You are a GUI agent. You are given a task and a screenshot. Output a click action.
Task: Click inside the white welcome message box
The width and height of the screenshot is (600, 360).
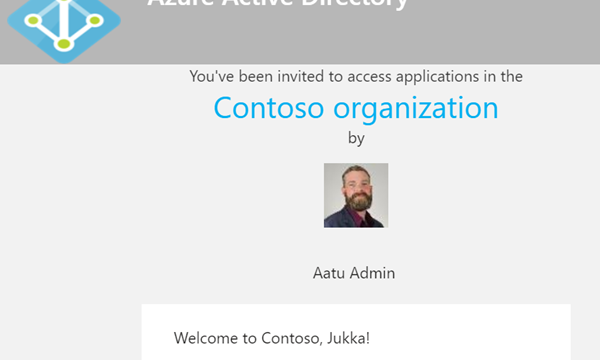click(x=356, y=332)
